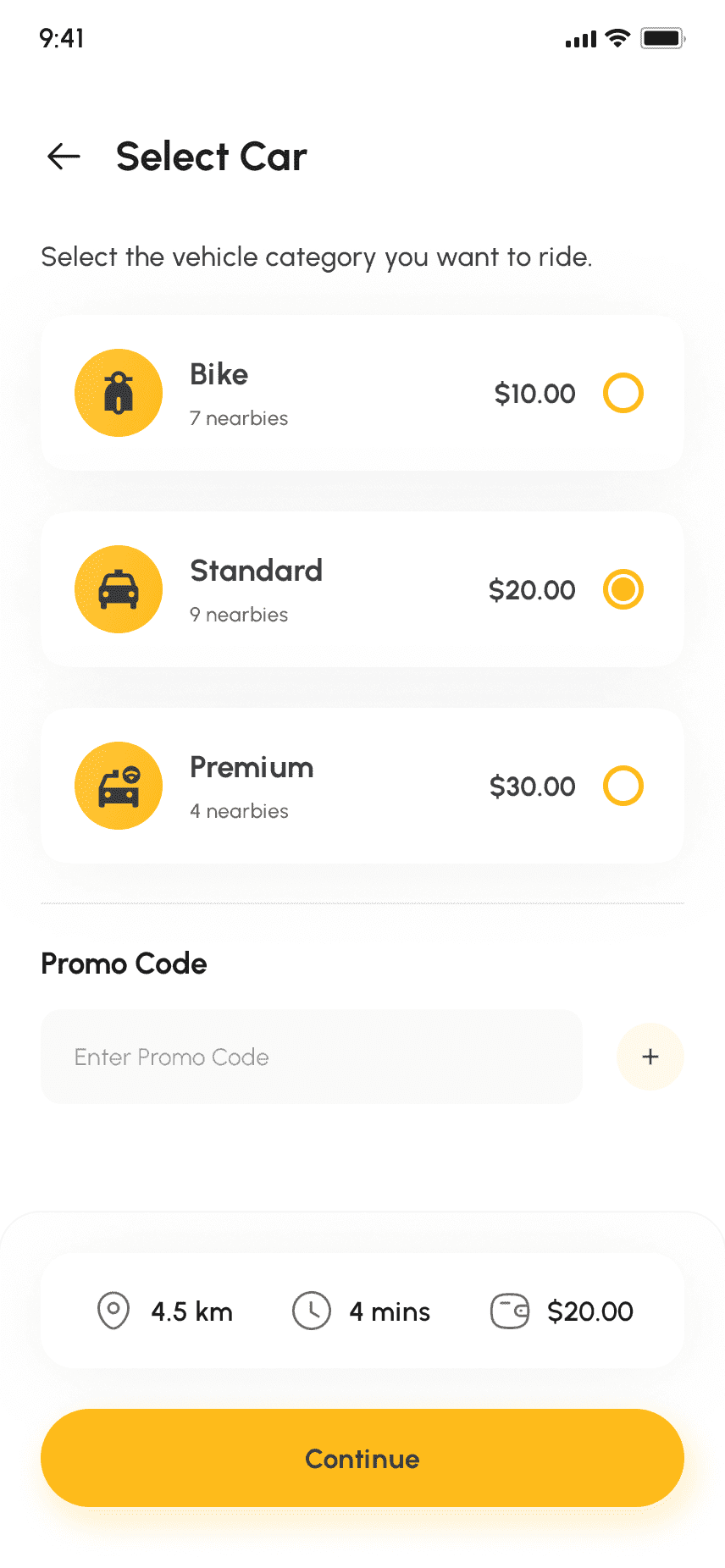Tap the 4.5 km distance label

(191, 1311)
